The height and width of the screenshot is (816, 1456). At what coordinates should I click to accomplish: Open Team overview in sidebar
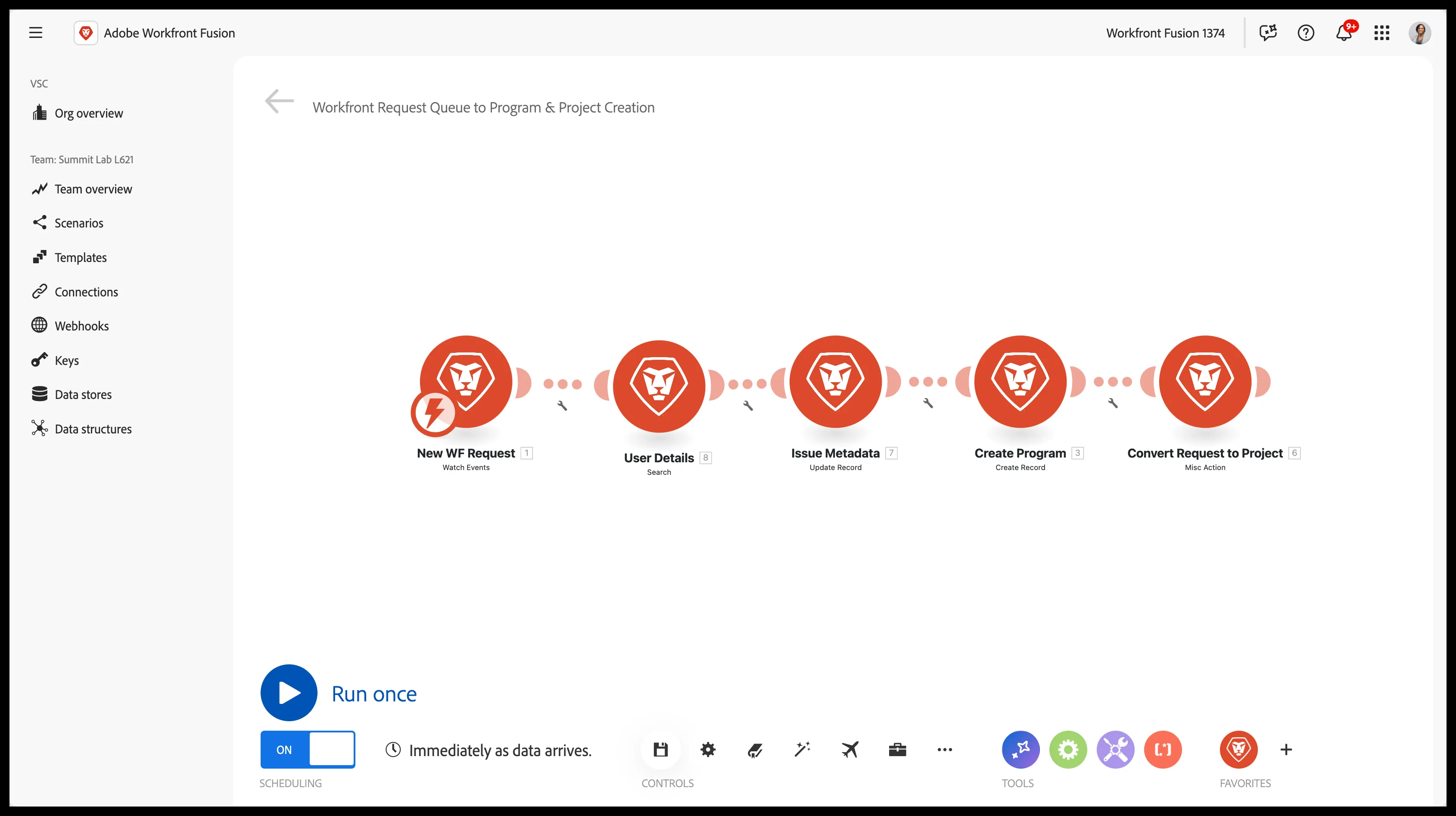tap(83, 189)
